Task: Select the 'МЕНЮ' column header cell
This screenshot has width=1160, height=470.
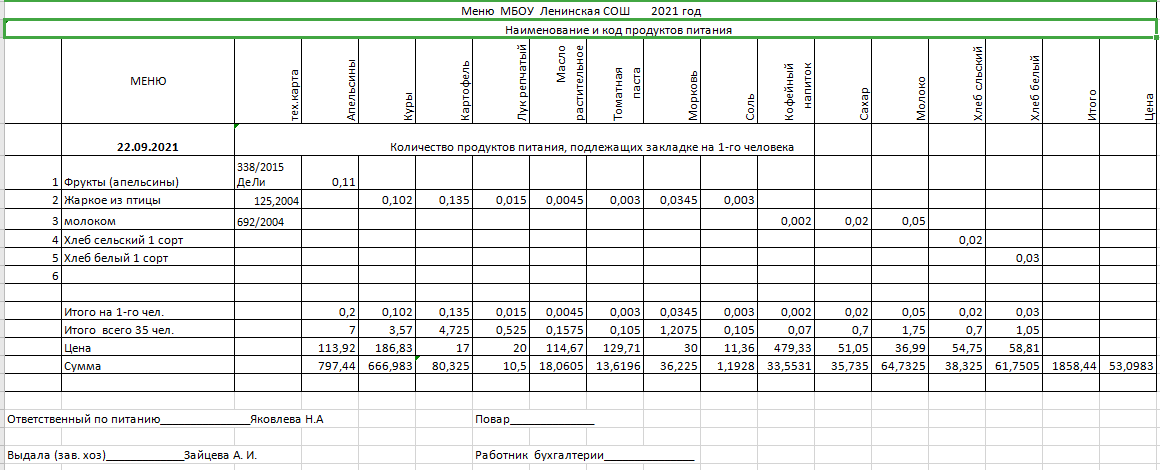Action: pos(148,81)
